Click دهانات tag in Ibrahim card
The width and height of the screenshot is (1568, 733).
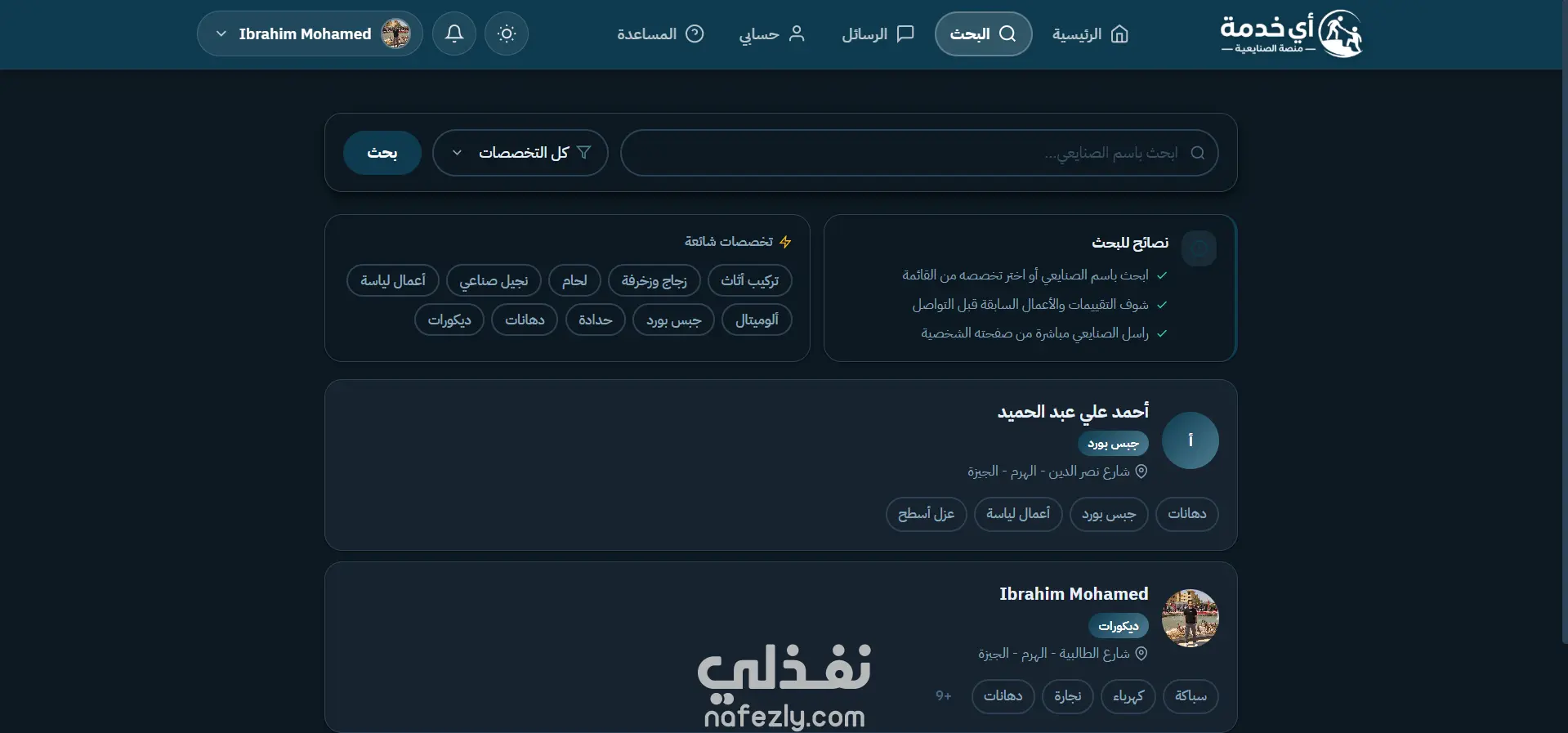(x=1003, y=696)
